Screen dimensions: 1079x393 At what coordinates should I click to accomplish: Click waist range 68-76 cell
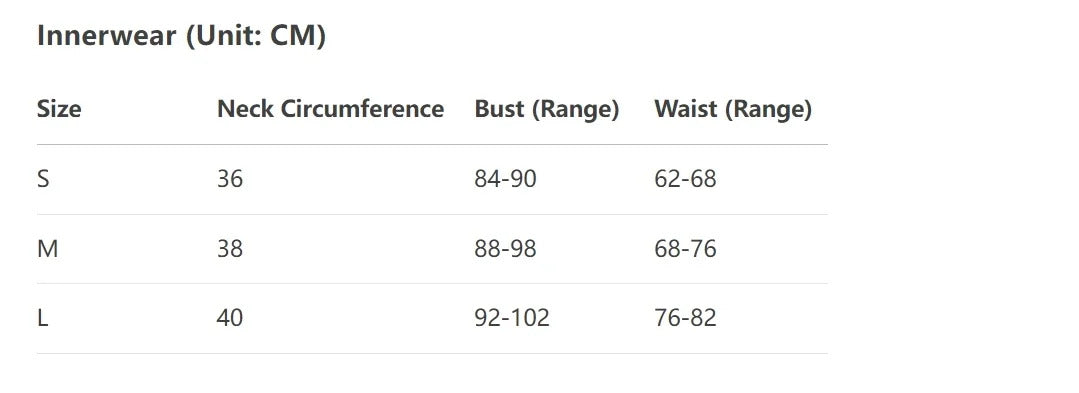pos(685,248)
